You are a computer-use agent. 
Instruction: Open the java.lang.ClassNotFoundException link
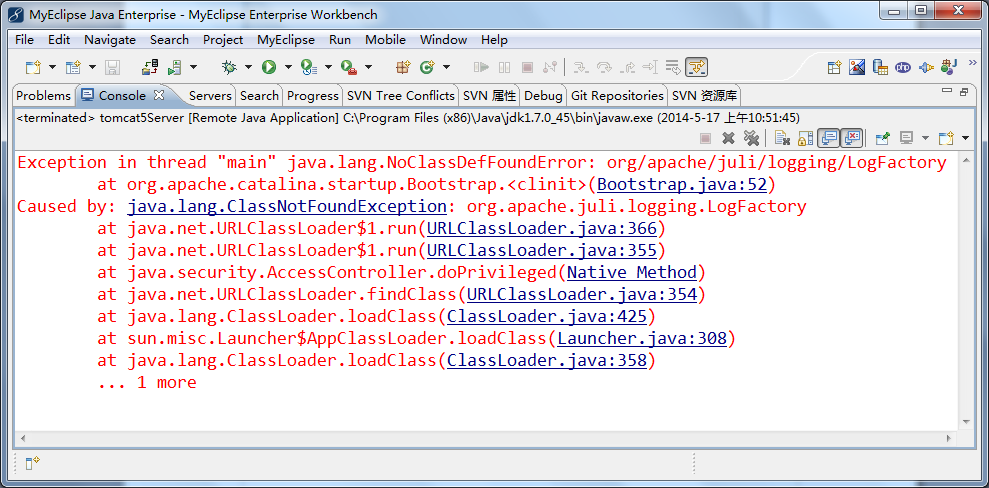pyautogui.click(x=287, y=207)
